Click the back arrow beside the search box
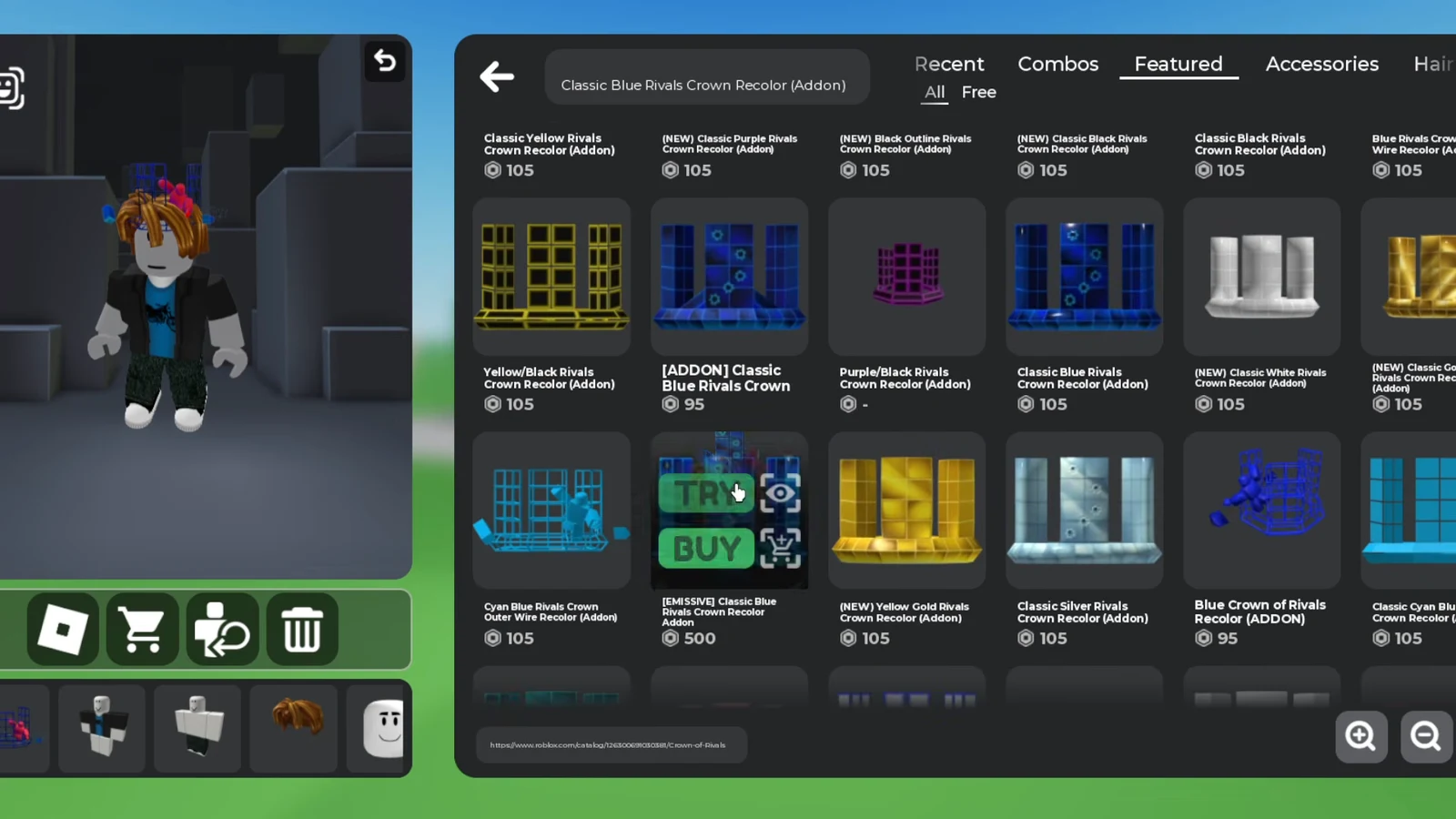The height and width of the screenshot is (819, 1456). tap(497, 76)
